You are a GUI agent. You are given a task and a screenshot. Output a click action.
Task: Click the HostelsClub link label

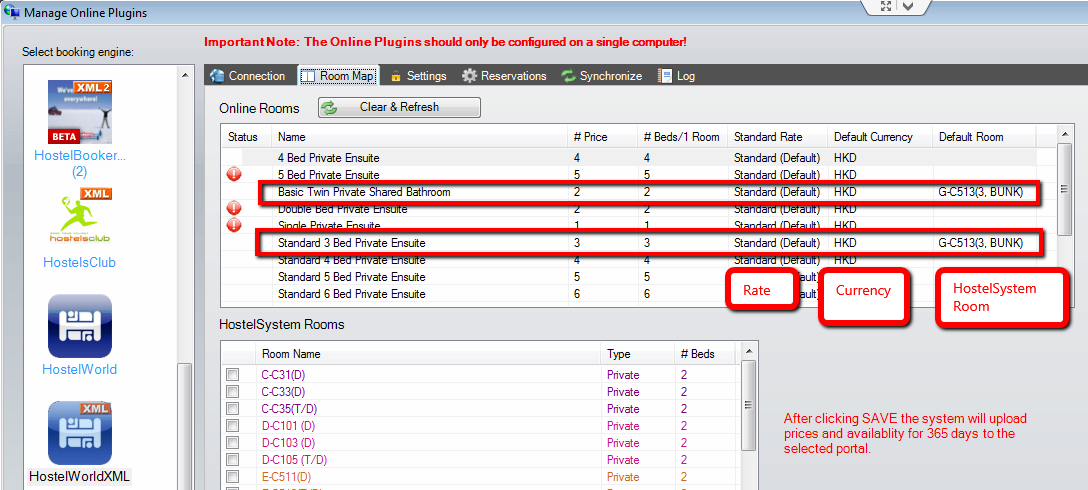(79, 262)
